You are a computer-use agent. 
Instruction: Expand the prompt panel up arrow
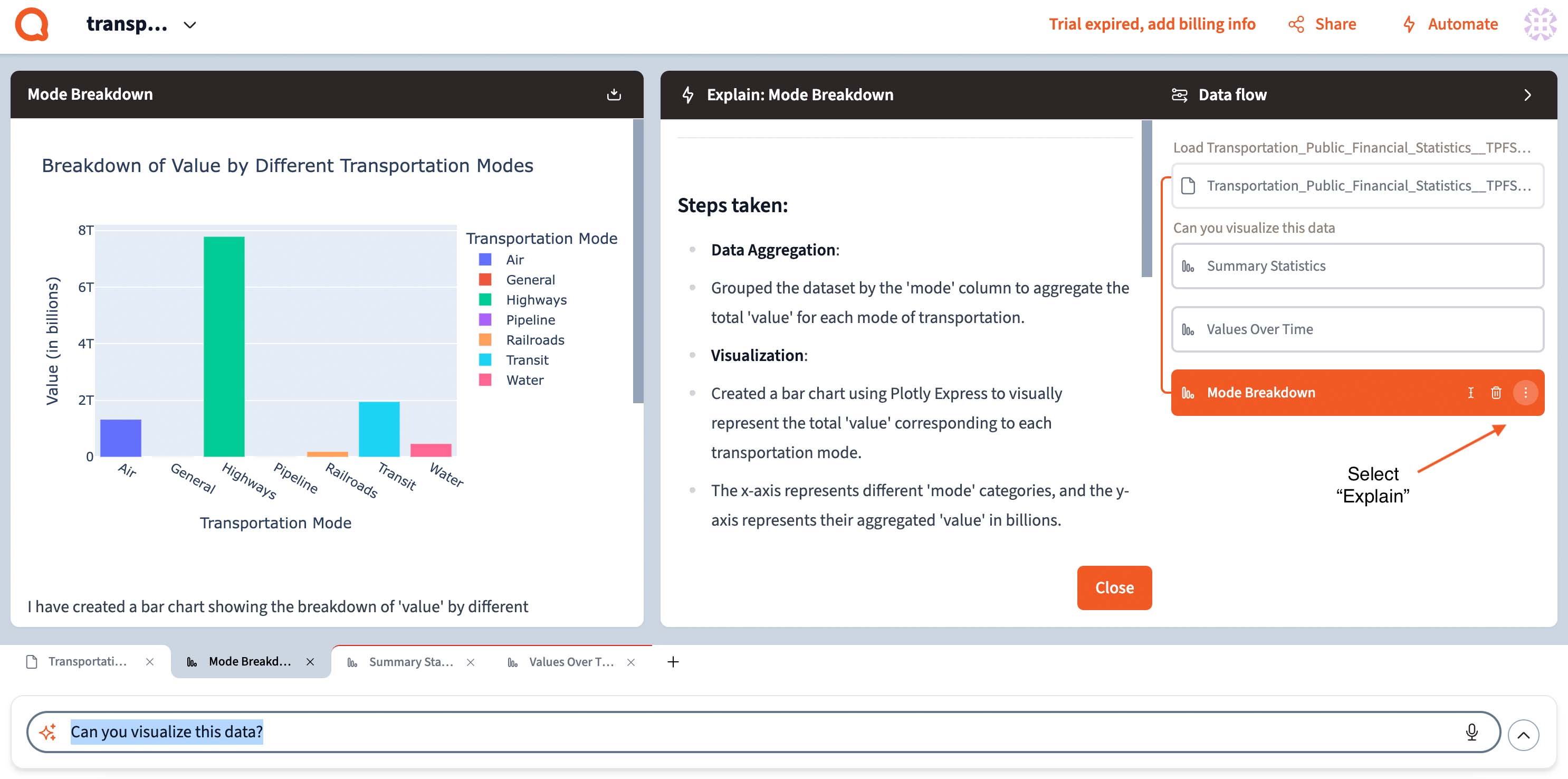coord(1523,735)
